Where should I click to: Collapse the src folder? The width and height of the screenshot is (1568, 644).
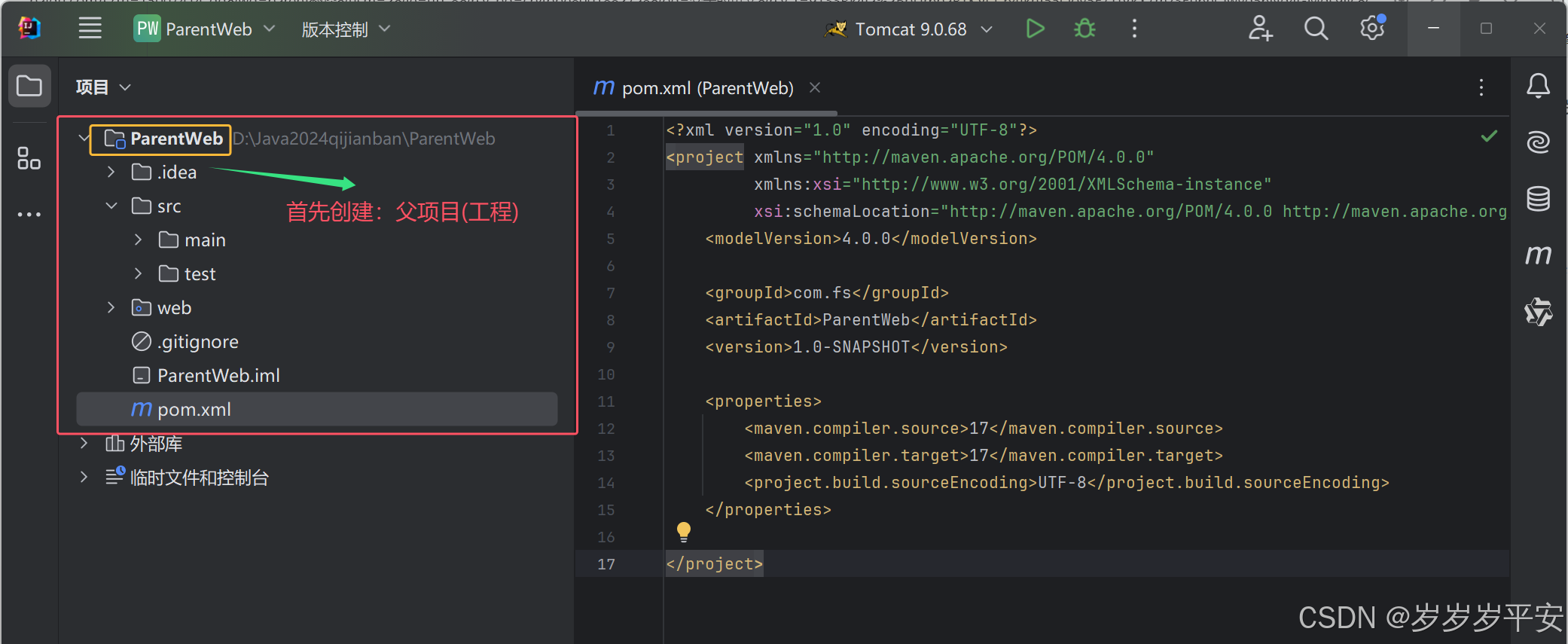click(111, 206)
